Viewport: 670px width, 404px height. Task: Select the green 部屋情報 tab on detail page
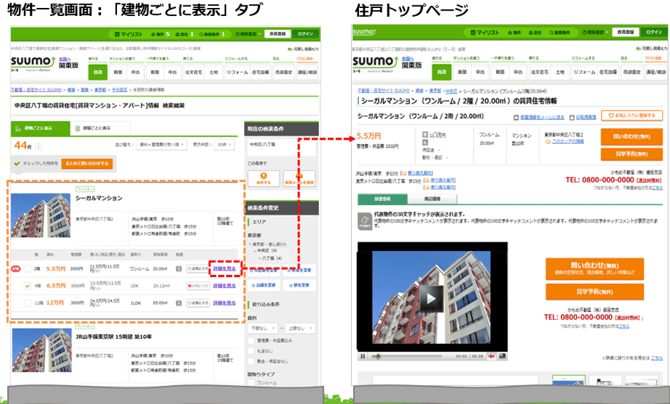(382, 199)
